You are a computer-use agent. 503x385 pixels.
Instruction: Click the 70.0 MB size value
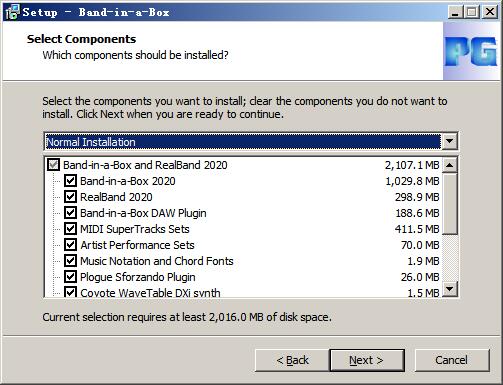420,245
